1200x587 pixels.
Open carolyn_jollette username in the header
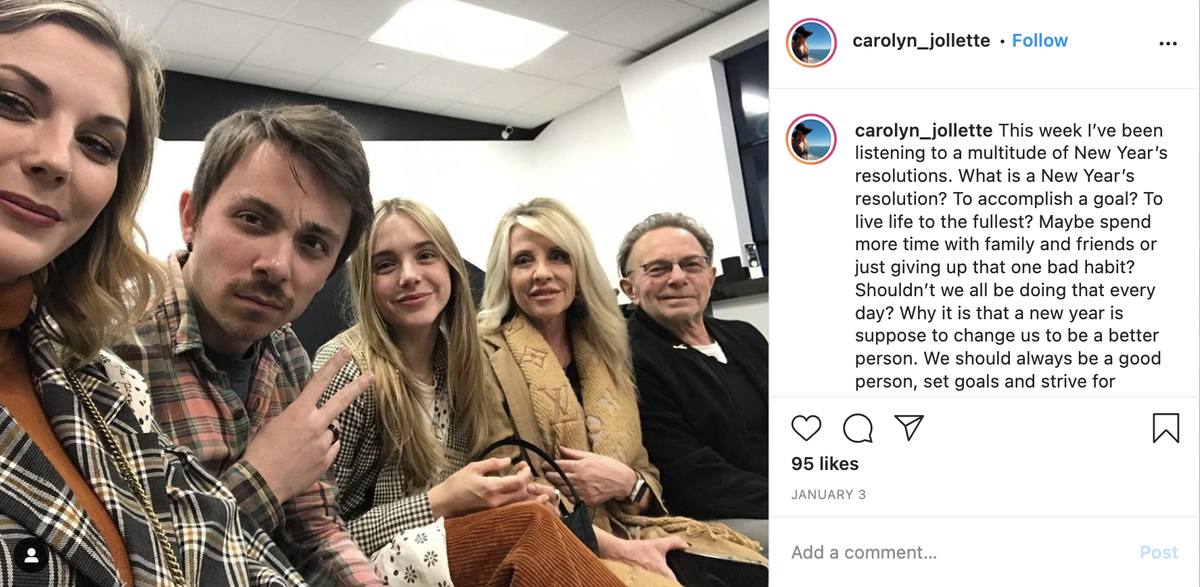click(921, 41)
